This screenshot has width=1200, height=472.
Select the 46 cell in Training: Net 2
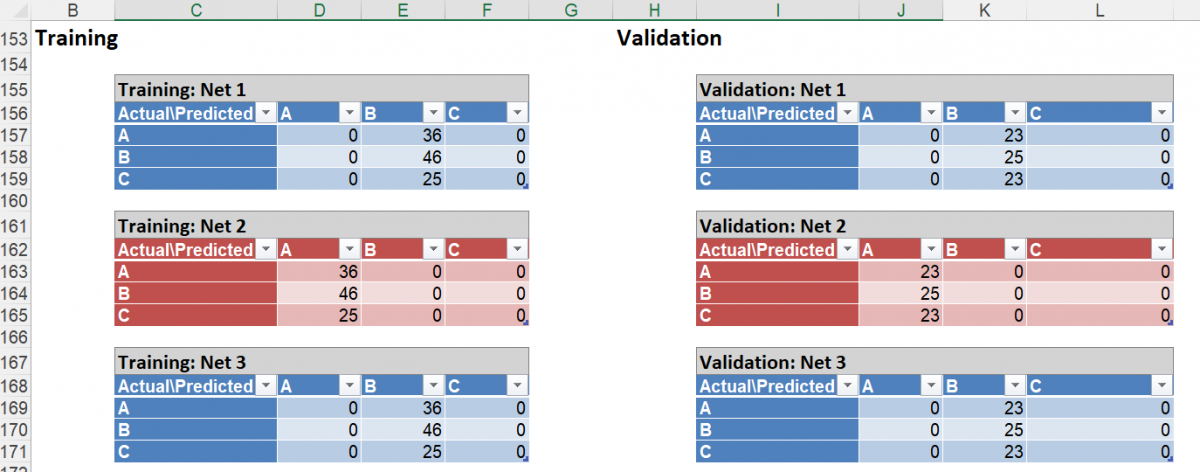pos(318,295)
